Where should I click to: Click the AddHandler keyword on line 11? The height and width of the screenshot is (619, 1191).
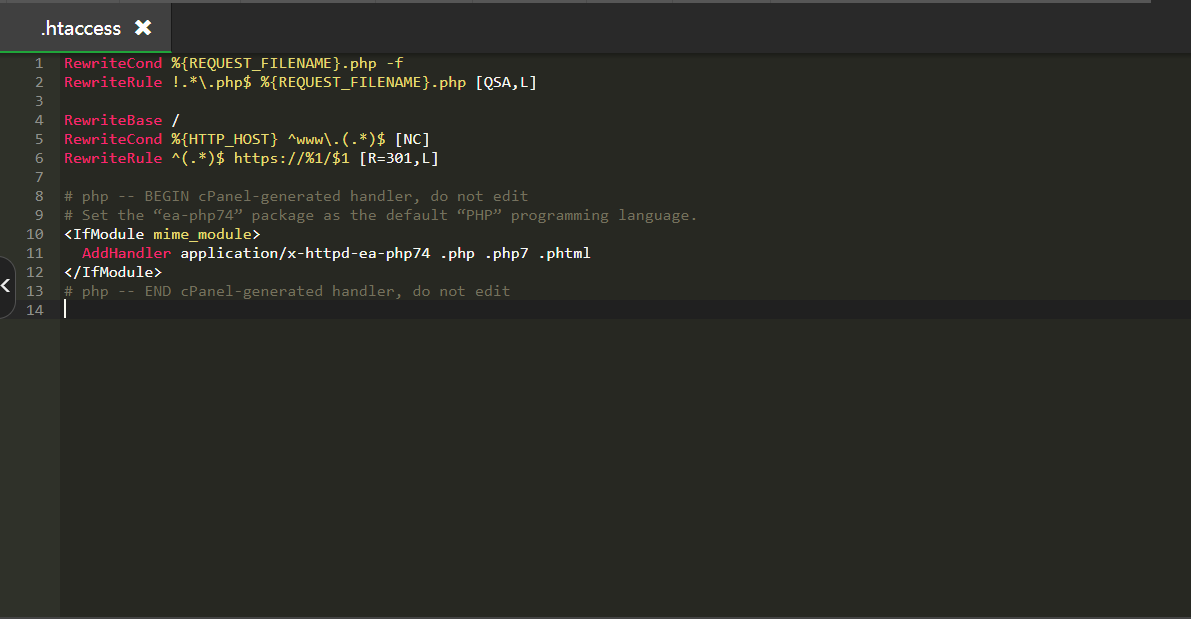tap(126, 253)
